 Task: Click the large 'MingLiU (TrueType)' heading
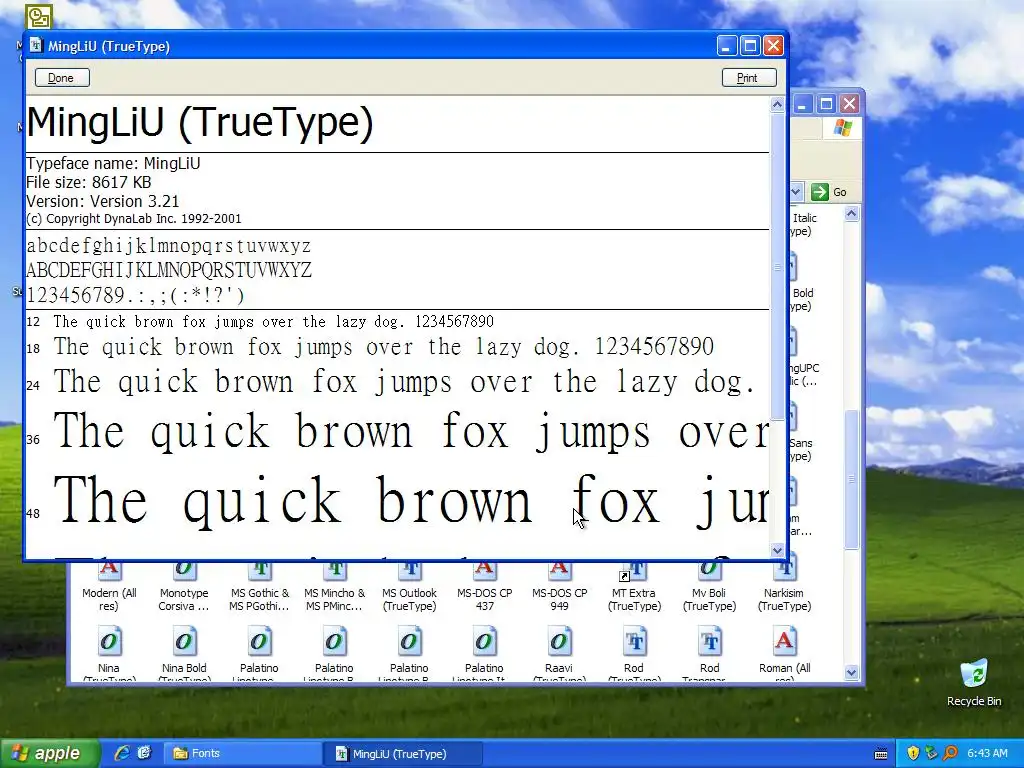click(200, 123)
